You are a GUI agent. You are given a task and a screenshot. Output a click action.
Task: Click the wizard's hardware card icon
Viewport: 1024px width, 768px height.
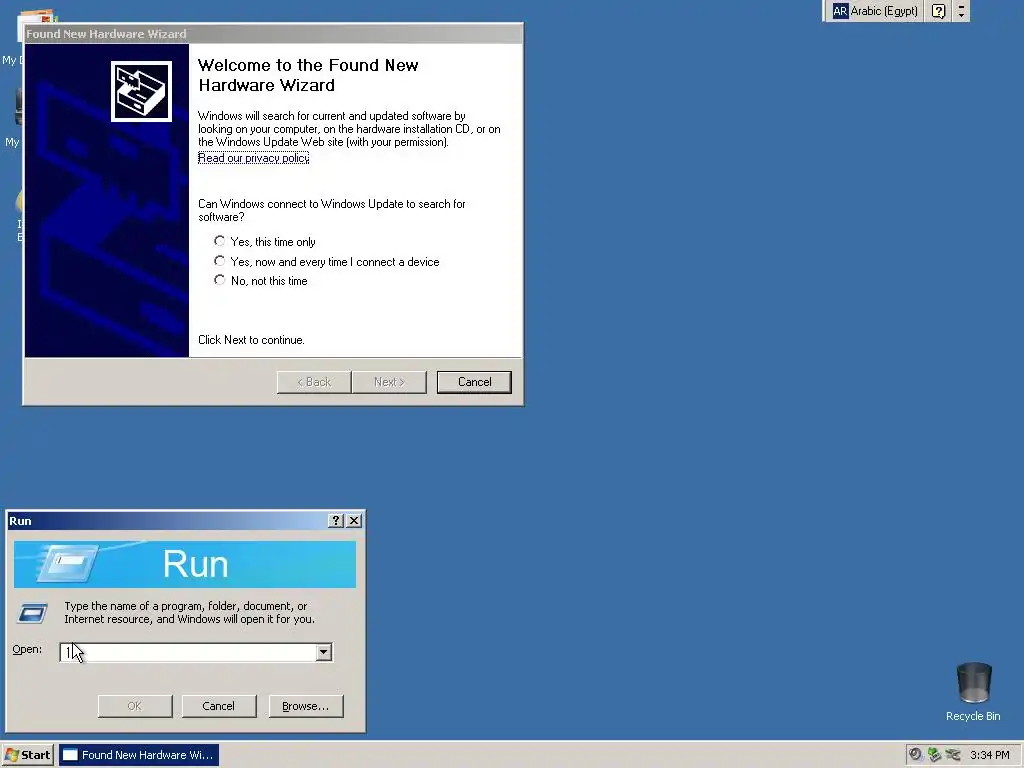[141, 91]
